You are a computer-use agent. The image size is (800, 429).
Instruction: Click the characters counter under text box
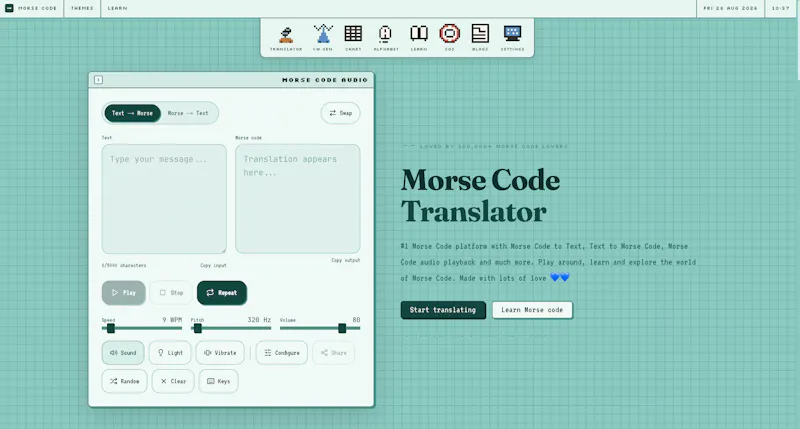pyautogui.click(x=124, y=265)
